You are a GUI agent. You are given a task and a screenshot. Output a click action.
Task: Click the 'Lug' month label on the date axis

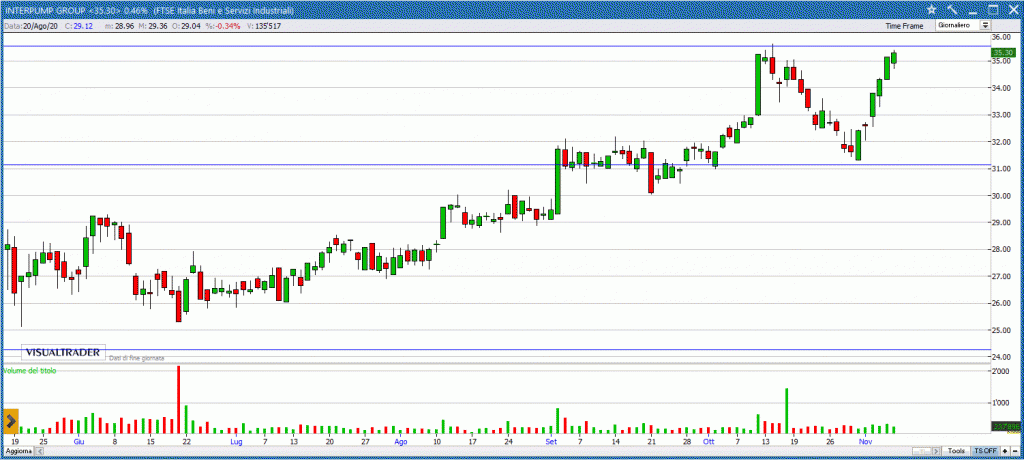[236, 442]
